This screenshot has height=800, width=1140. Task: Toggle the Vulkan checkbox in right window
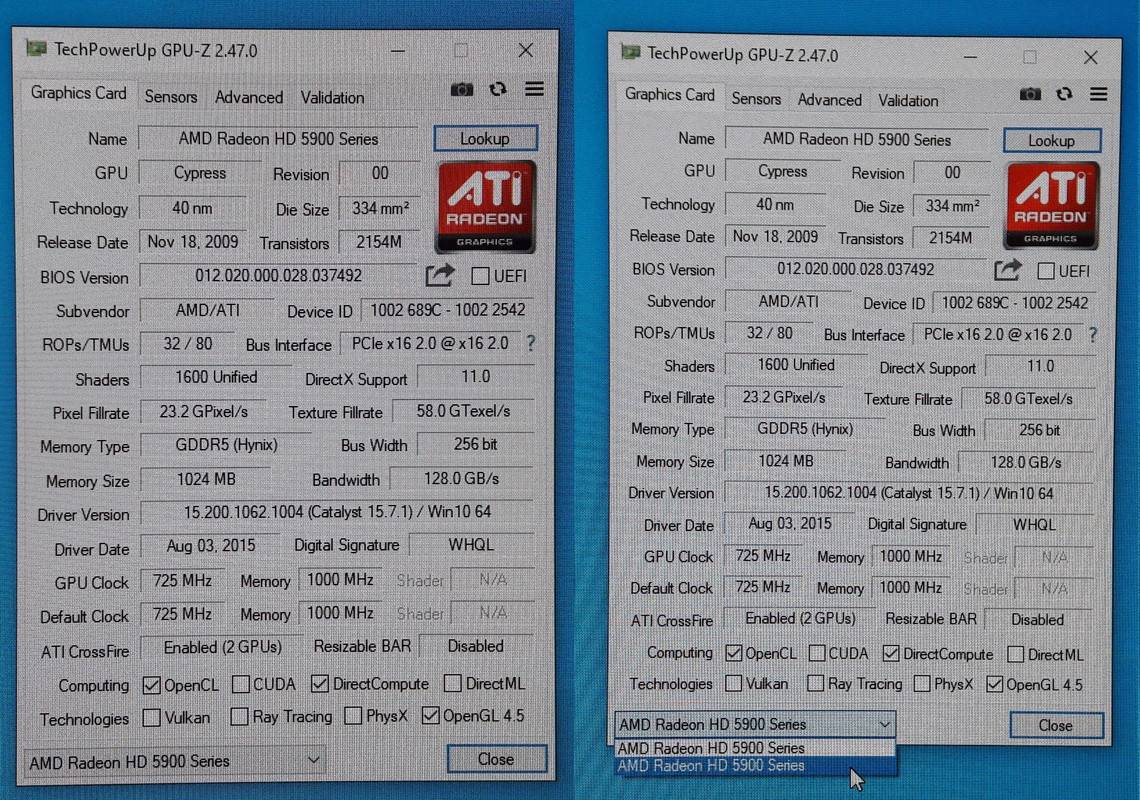tap(734, 684)
